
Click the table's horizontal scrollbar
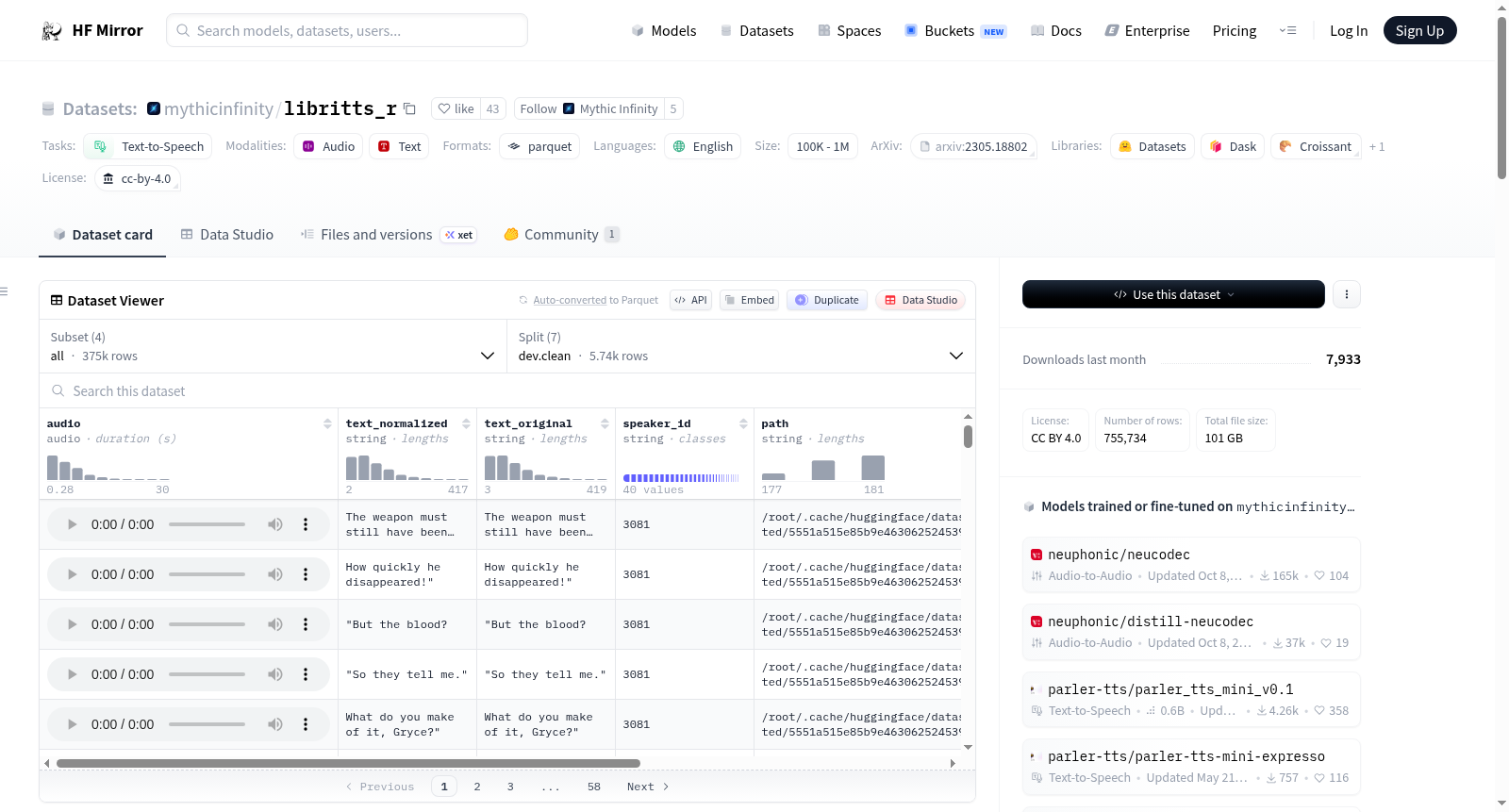coord(348,763)
